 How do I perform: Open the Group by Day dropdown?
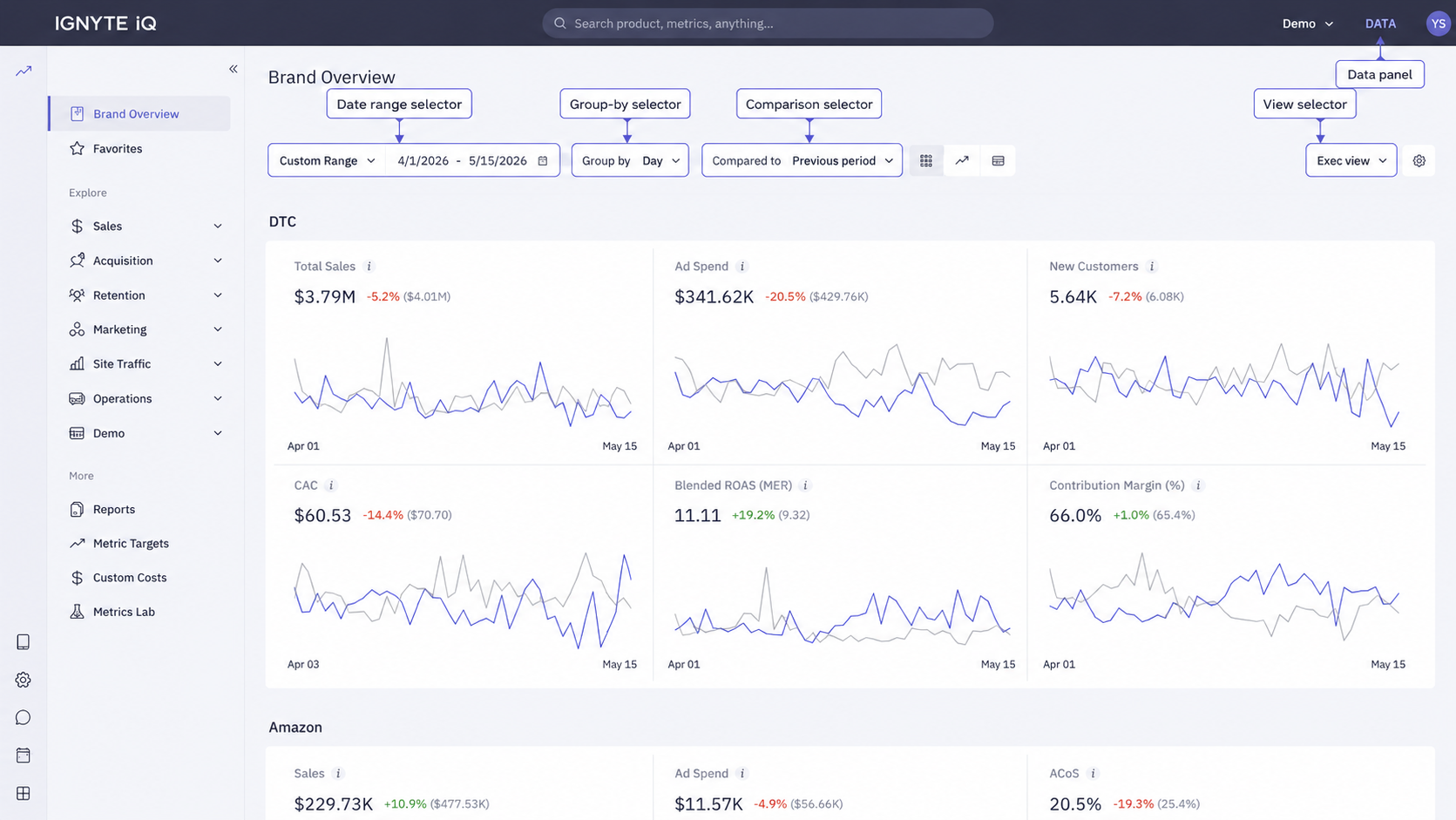tap(630, 160)
